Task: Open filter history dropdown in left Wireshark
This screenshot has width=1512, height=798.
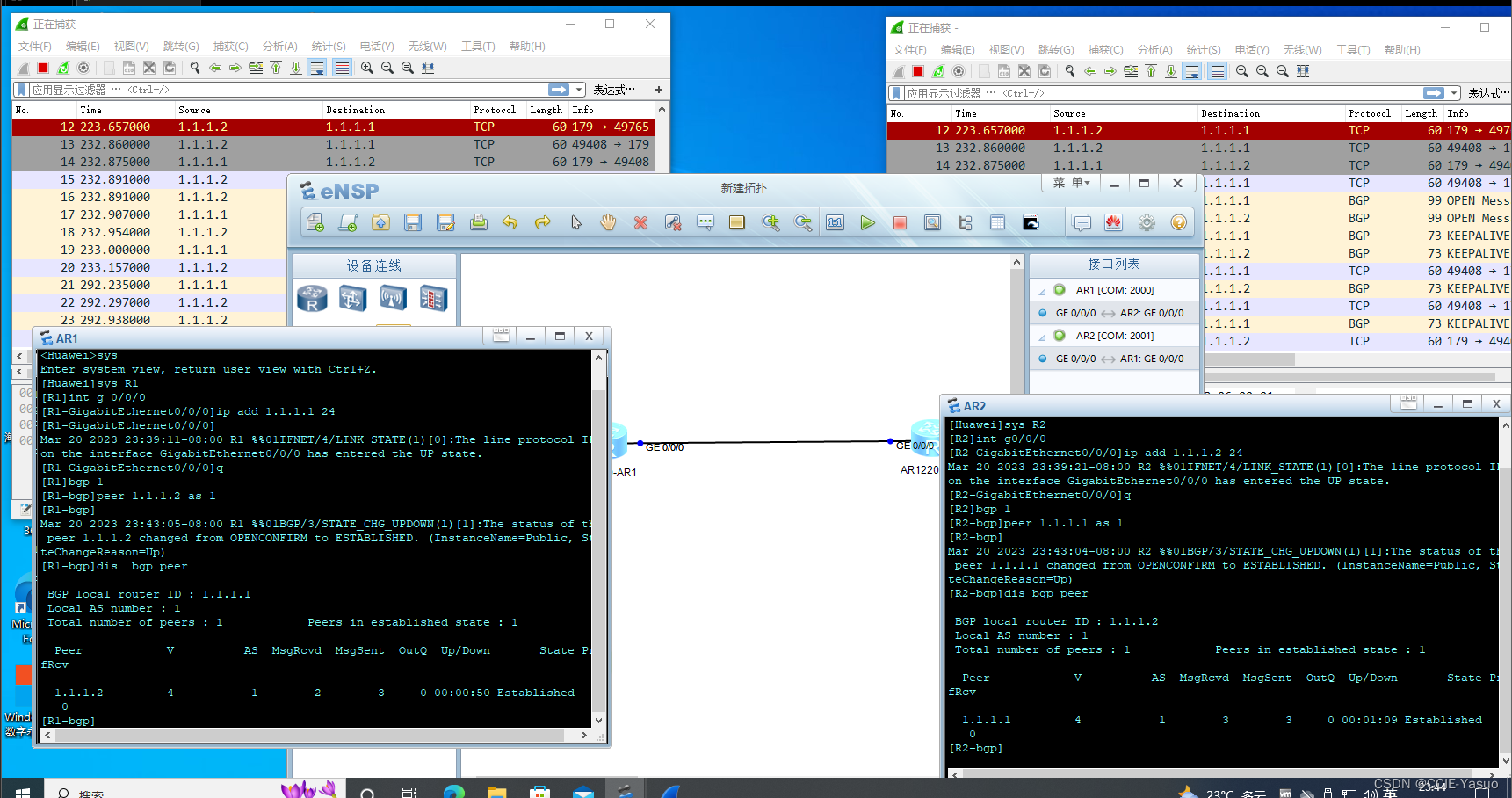Action: (x=579, y=90)
